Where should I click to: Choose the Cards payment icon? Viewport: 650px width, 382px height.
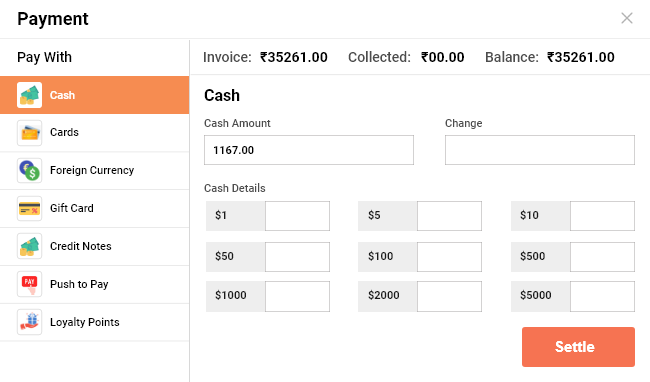(x=29, y=133)
